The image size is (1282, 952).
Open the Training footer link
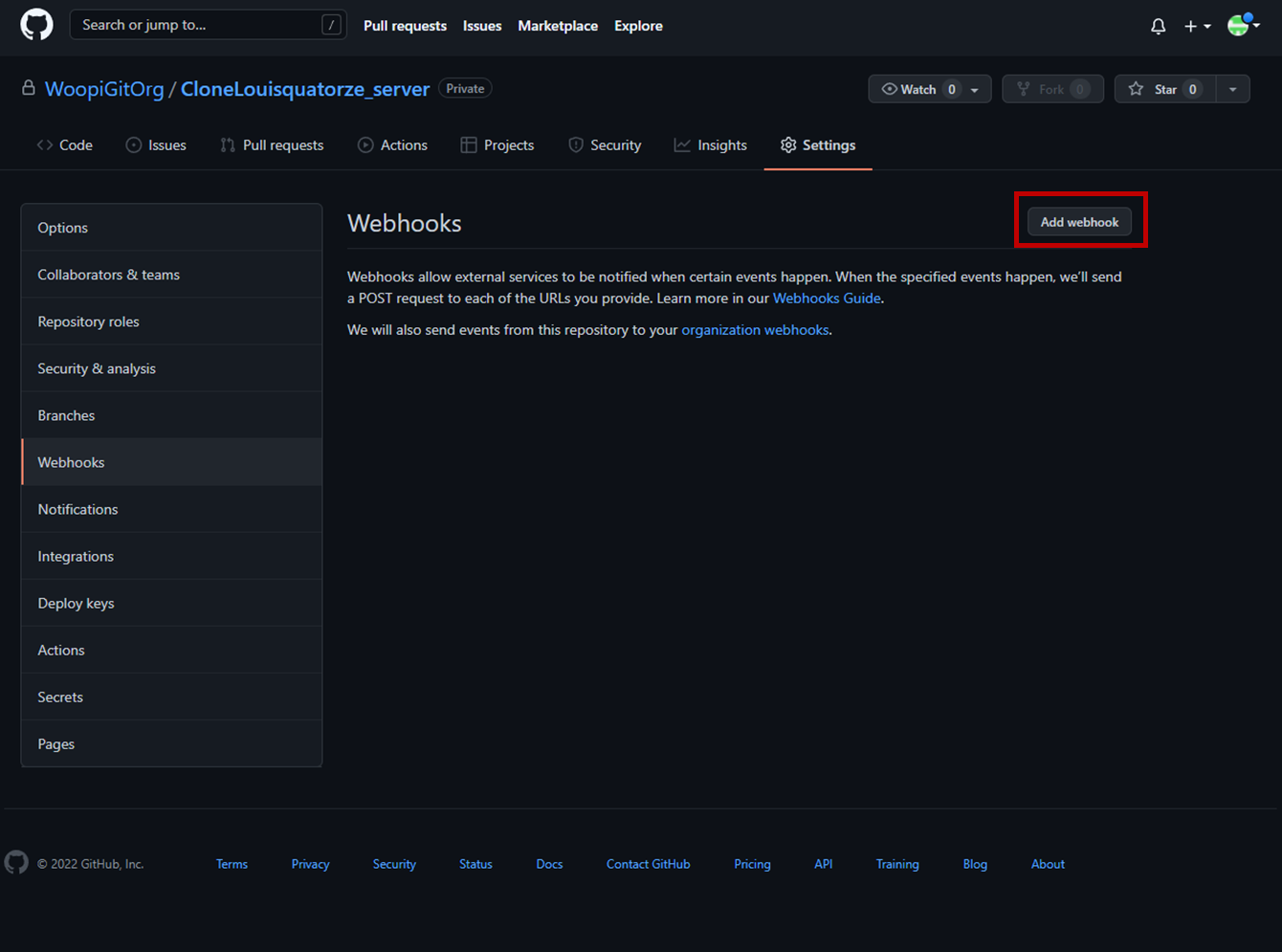(x=897, y=864)
